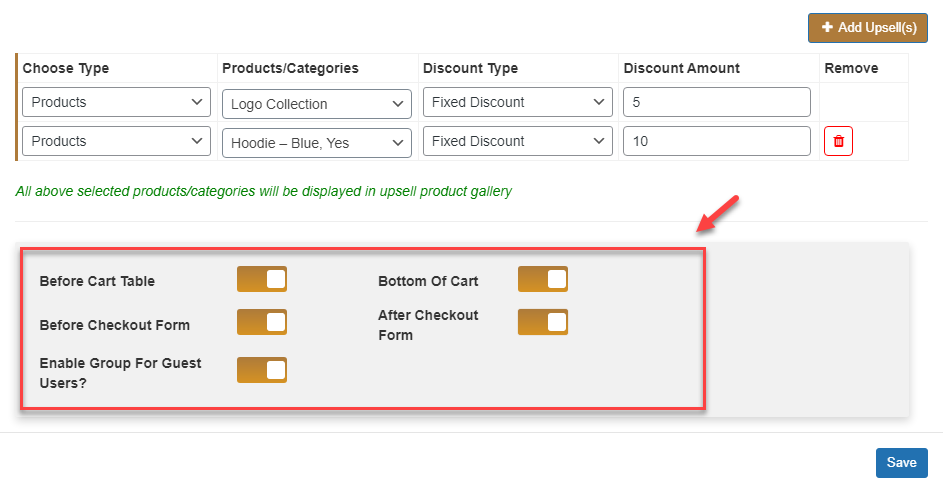The height and width of the screenshot is (481, 945).
Task: Expand first row Fixed Discount dropdown
Action: pos(518,102)
